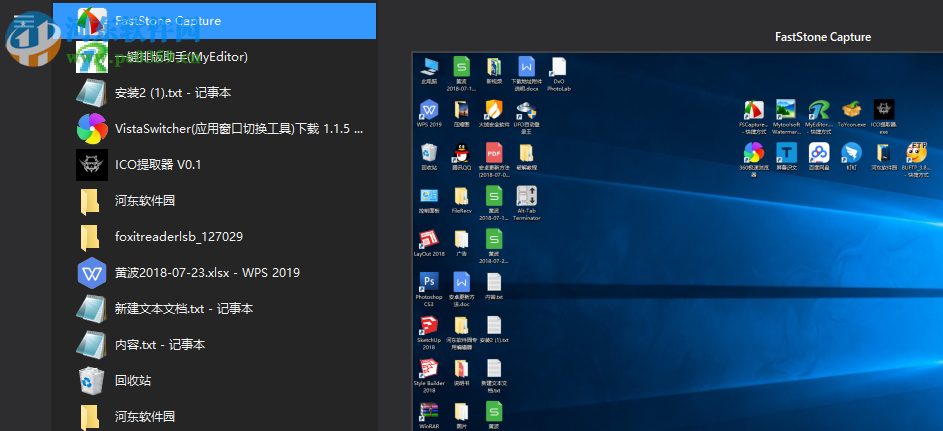This screenshot has width=943, height=431.
Task: Click the ToYcon.exe box icon in preview
Action: click(x=851, y=109)
